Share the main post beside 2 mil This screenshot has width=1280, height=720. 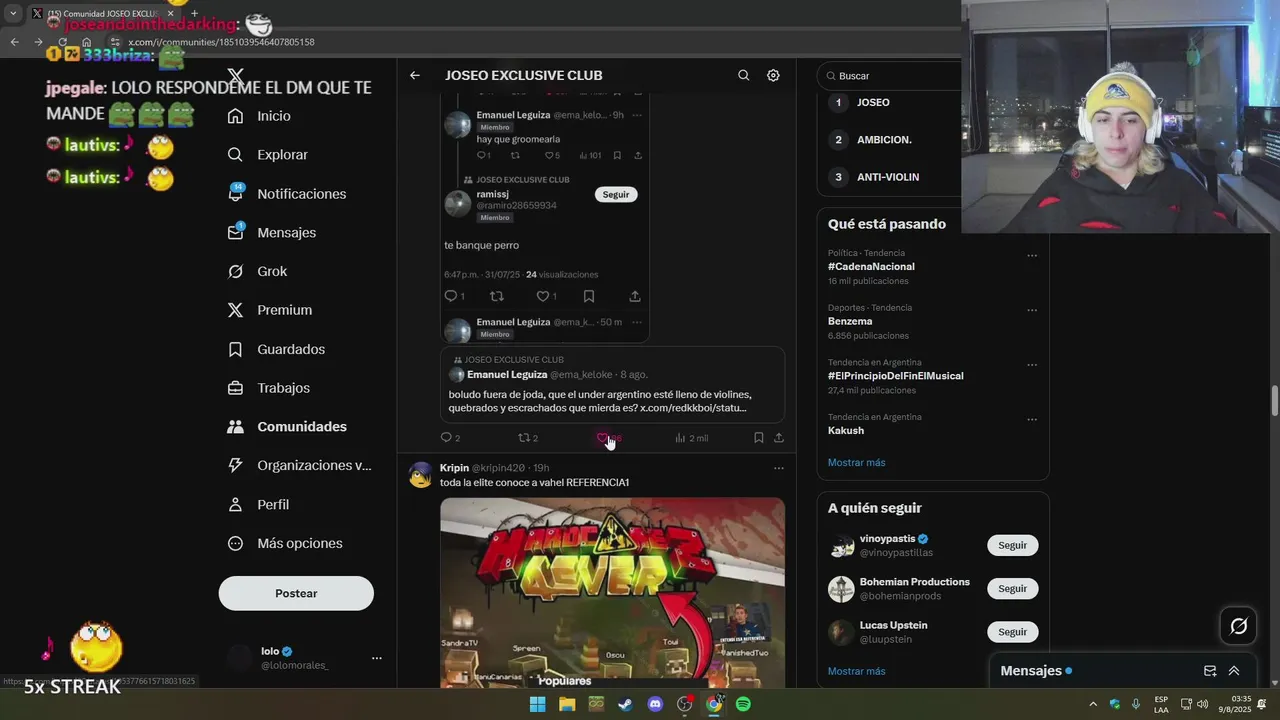point(779,438)
